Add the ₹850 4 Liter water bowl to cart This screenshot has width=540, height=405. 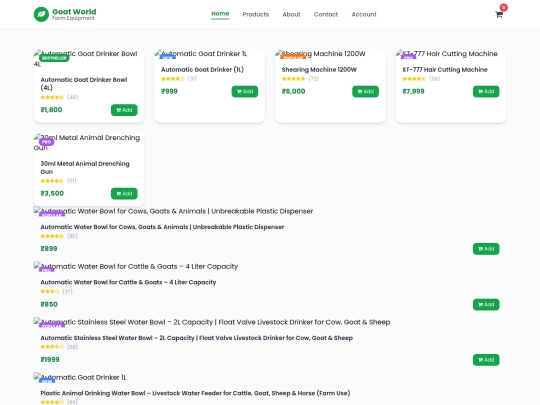(x=486, y=304)
